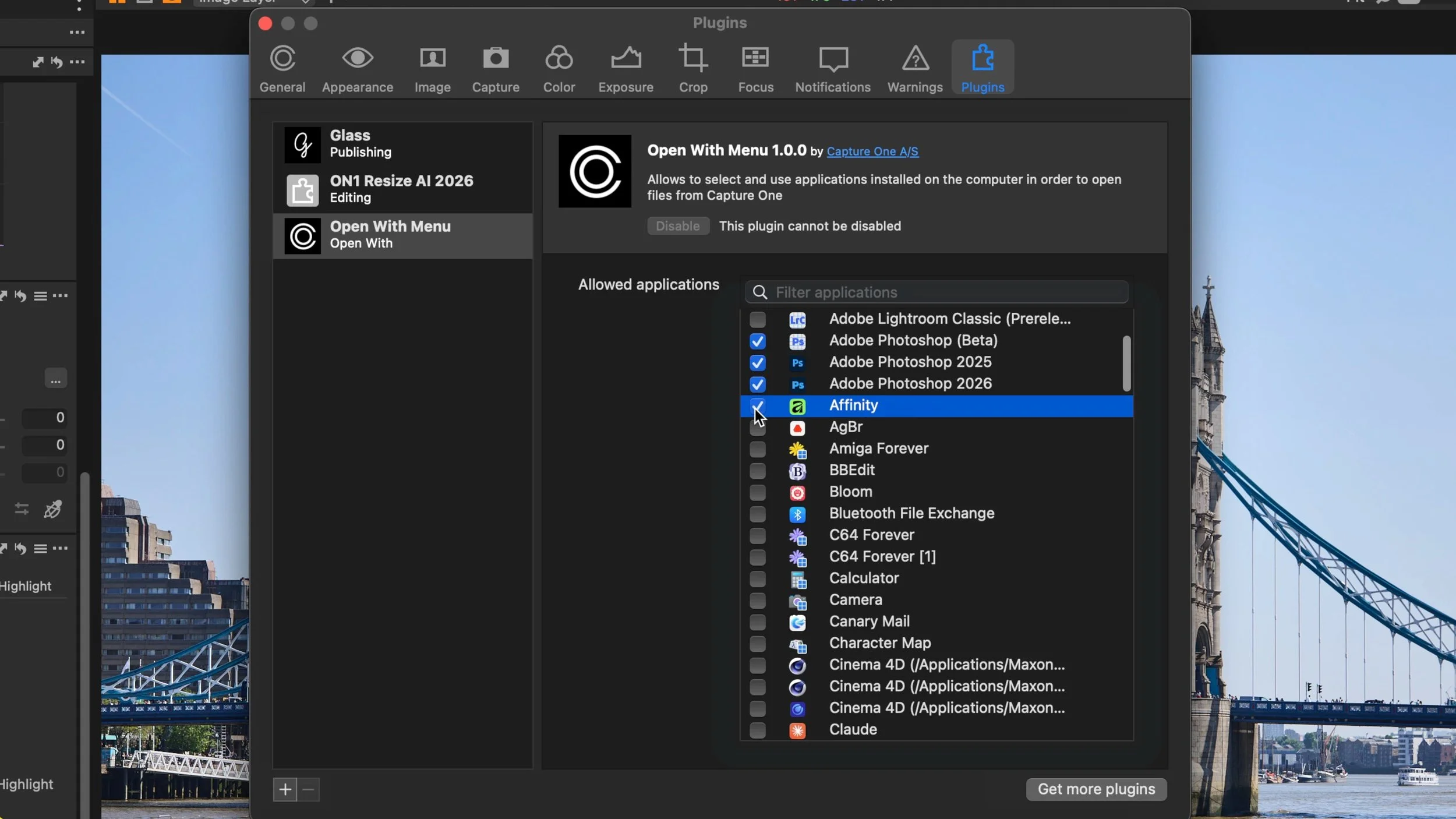The width and height of the screenshot is (1456, 819).
Task: Enable the Claude checkbox
Action: [758, 730]
